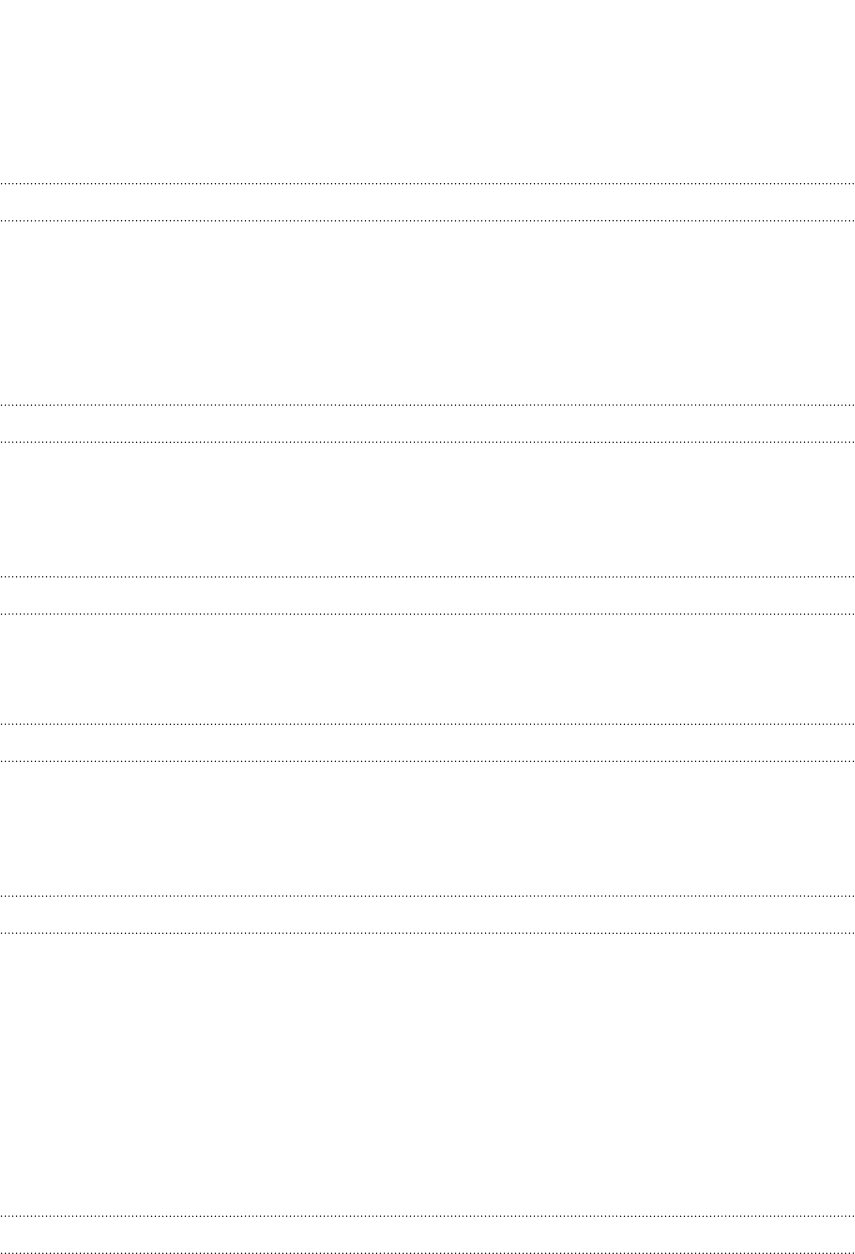Viewport: 855px width, 1254px height.
Task: Click blank space between fourth and fifth line pairs
Action: point(427,829)
